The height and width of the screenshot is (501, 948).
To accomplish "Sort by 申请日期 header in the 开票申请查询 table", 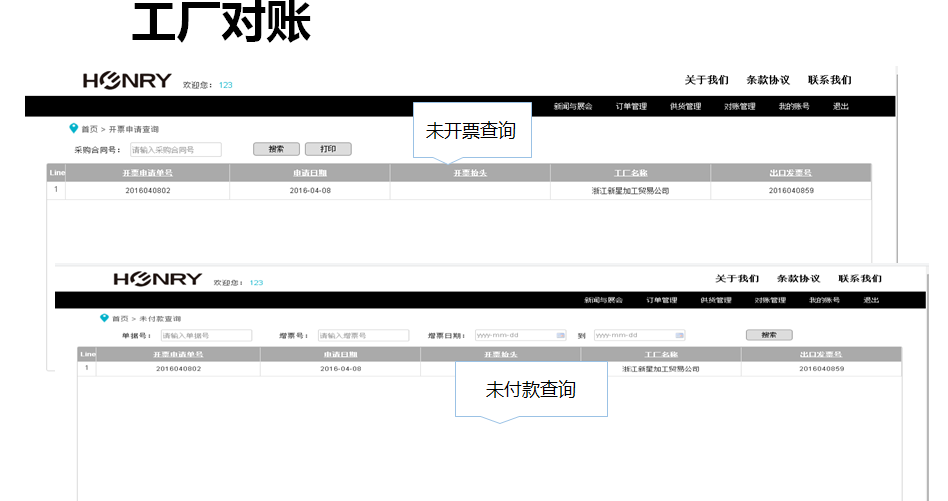I will (310, 173).
